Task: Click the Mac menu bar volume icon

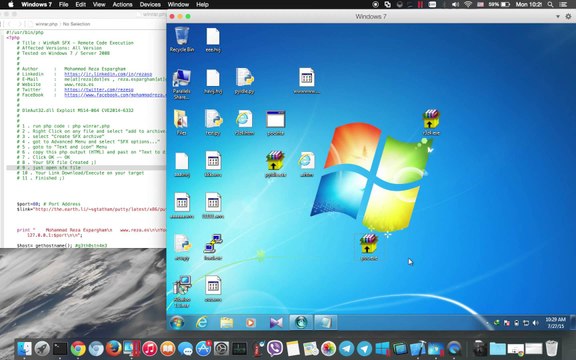Action: coord(456,4)
